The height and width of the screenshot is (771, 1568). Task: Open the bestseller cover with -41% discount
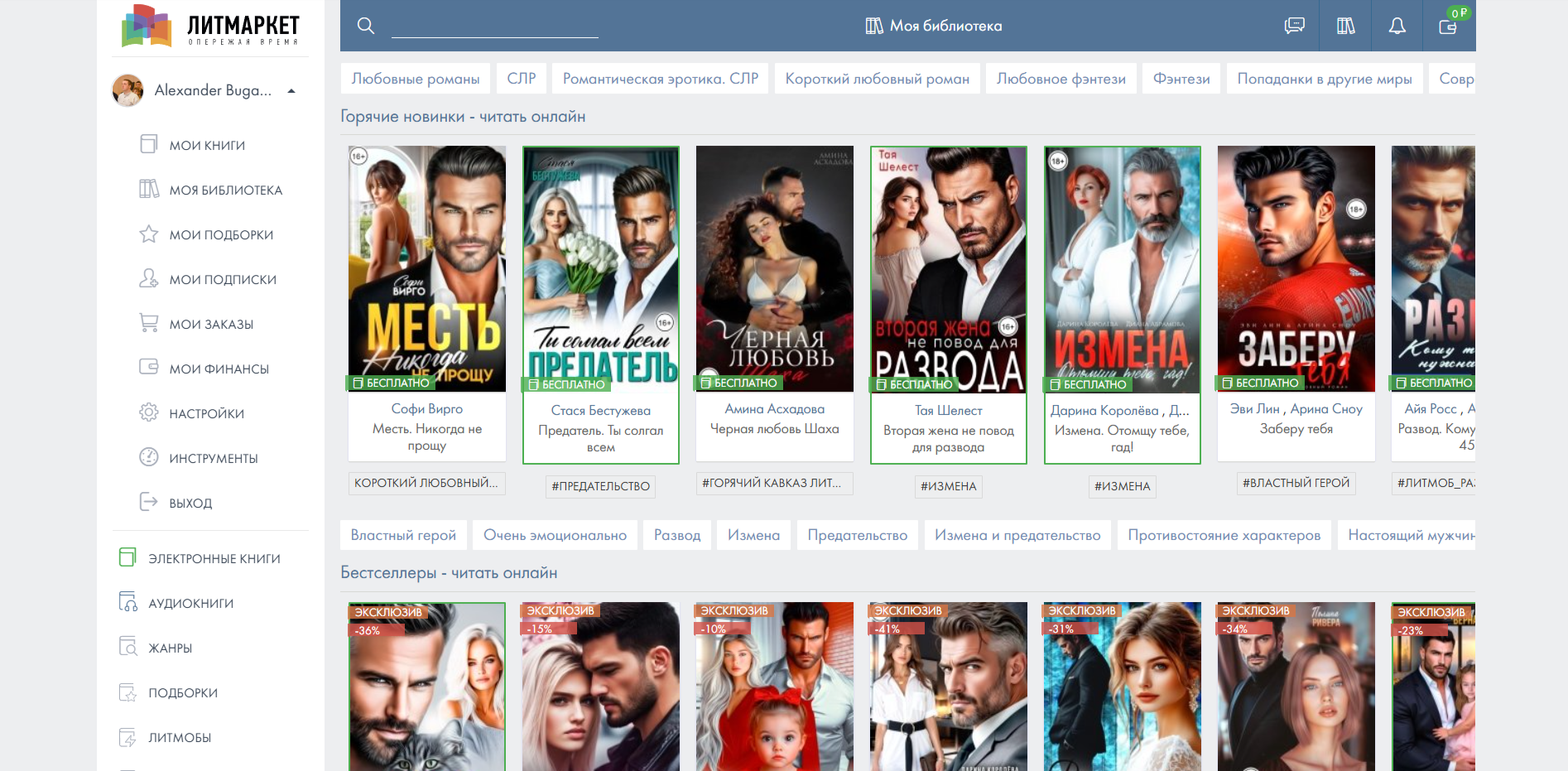coord(949,687)
